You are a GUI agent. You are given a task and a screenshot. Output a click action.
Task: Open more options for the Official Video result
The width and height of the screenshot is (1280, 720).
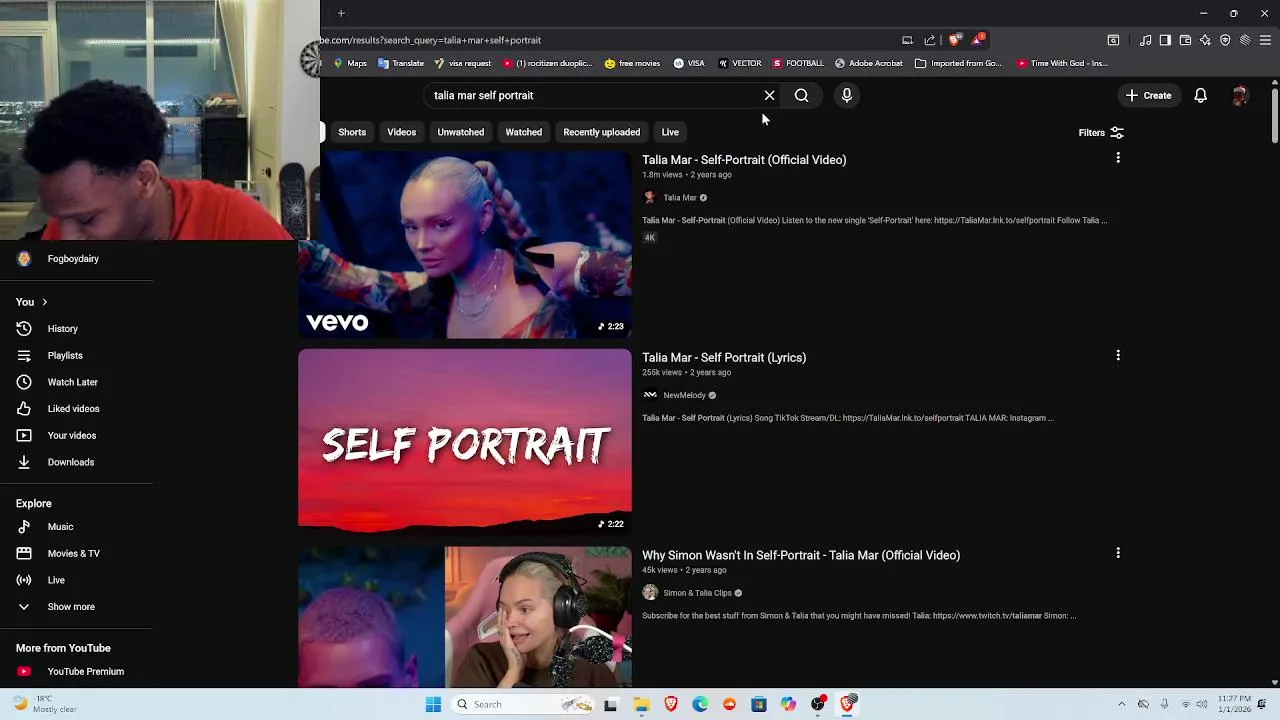pyautogui.click(x=1118, y=158)
